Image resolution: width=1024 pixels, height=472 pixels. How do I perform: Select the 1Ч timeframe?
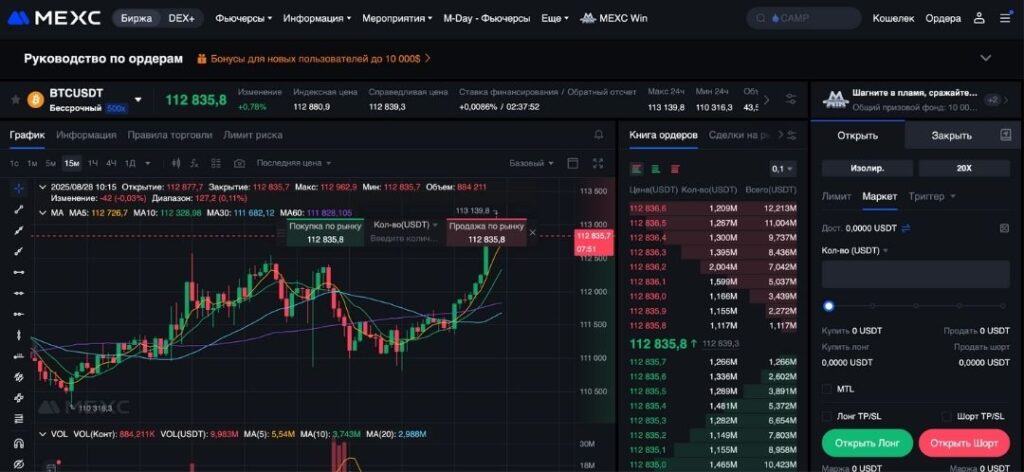click(x=93, y=163)
